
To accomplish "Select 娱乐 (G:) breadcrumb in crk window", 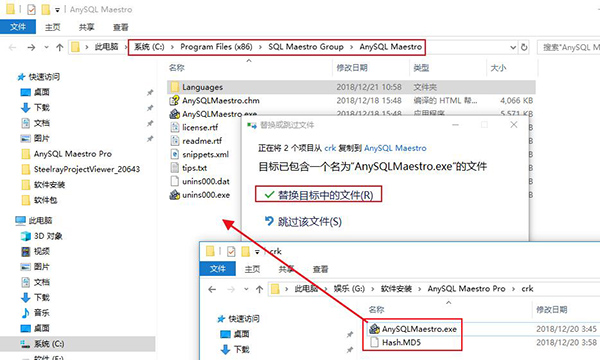I will [349, 289].
